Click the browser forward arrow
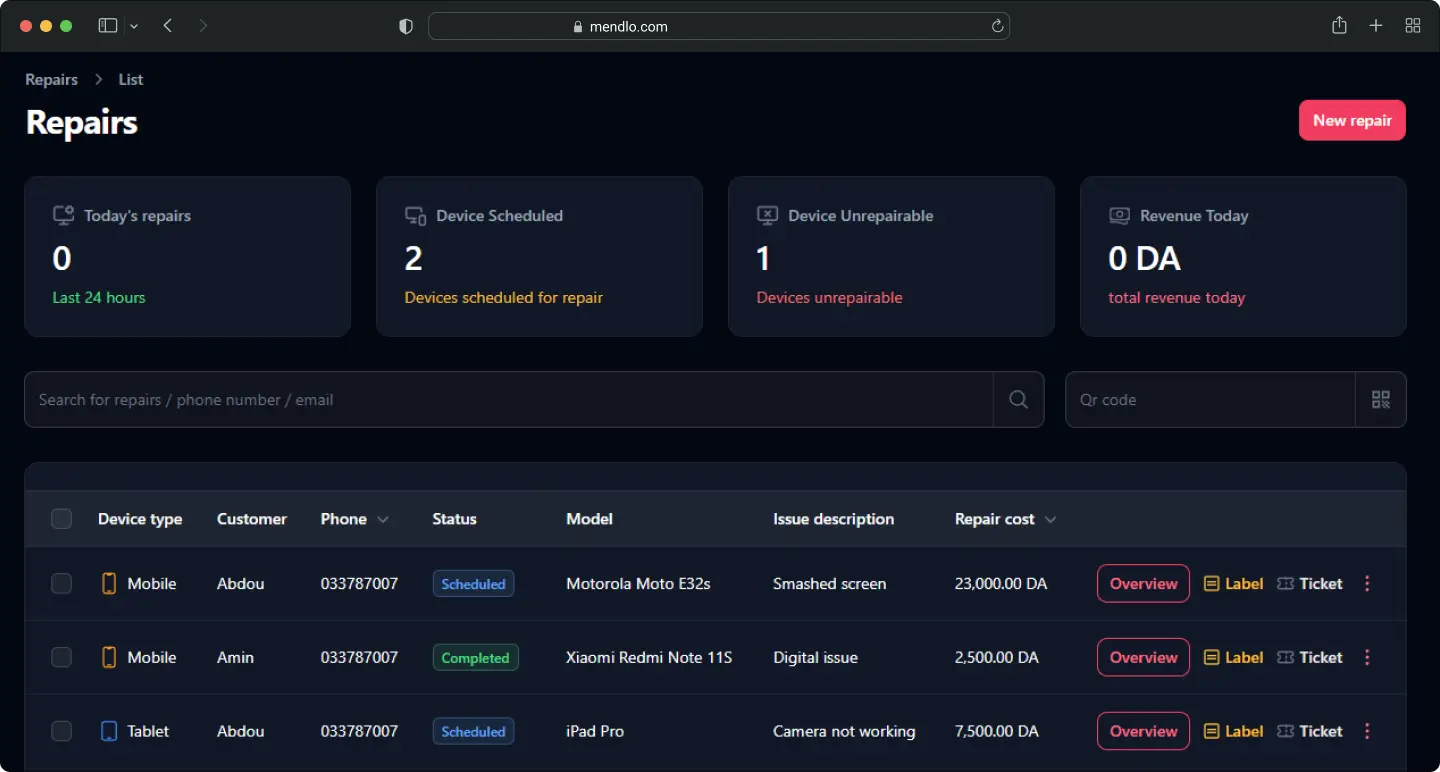Screen dimensions: 1440x772 coord(203,26)
